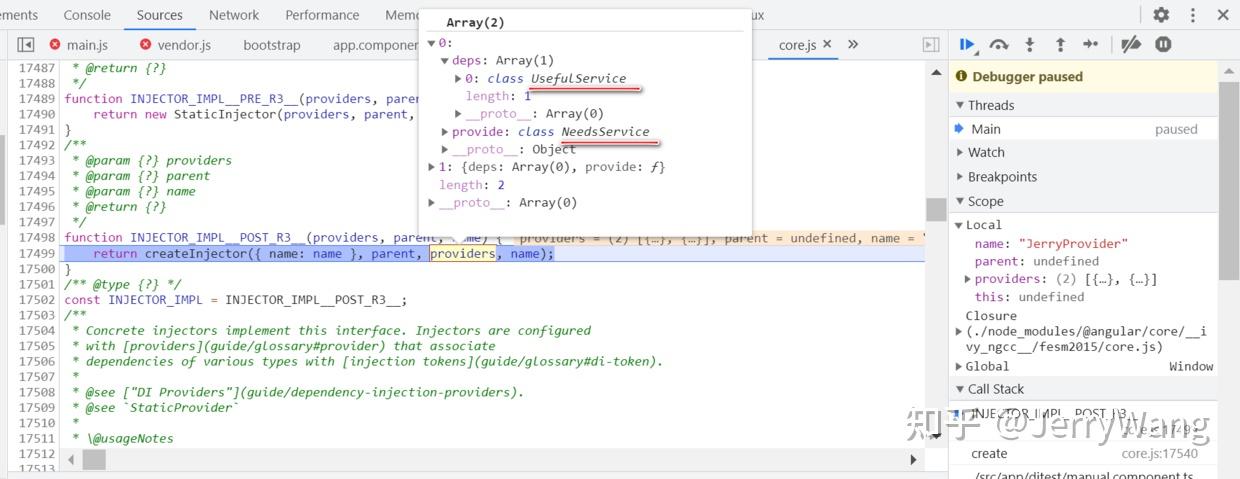Click the highlighted providers variable in code
1240x479 pixels.
pos(463,254)
